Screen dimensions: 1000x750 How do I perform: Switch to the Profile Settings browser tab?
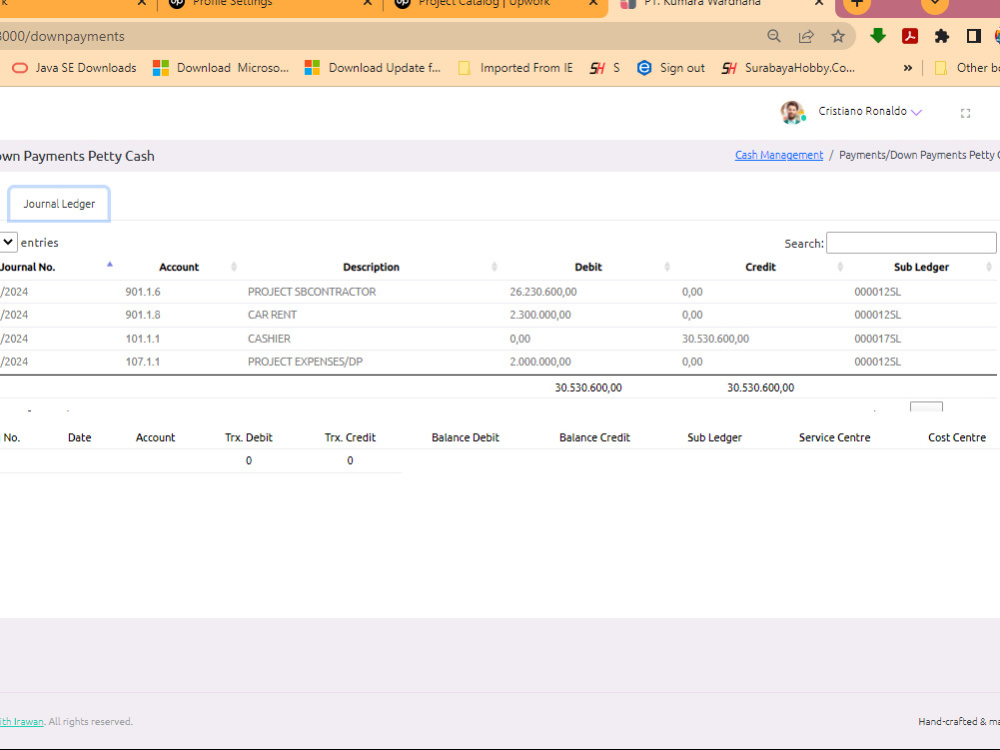point(232,3)
